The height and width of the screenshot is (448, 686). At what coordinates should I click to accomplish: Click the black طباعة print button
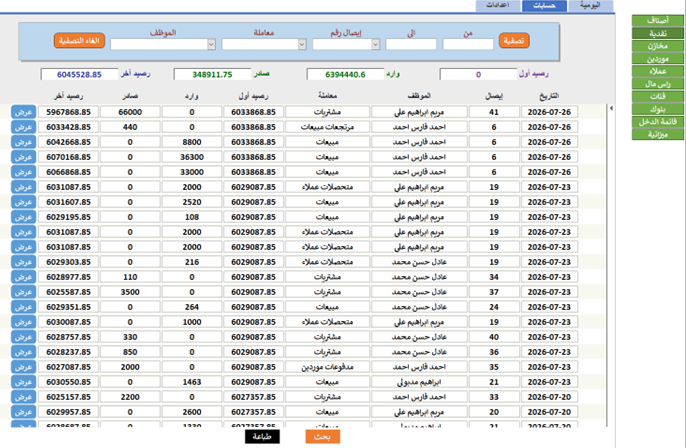pos(262,437)
